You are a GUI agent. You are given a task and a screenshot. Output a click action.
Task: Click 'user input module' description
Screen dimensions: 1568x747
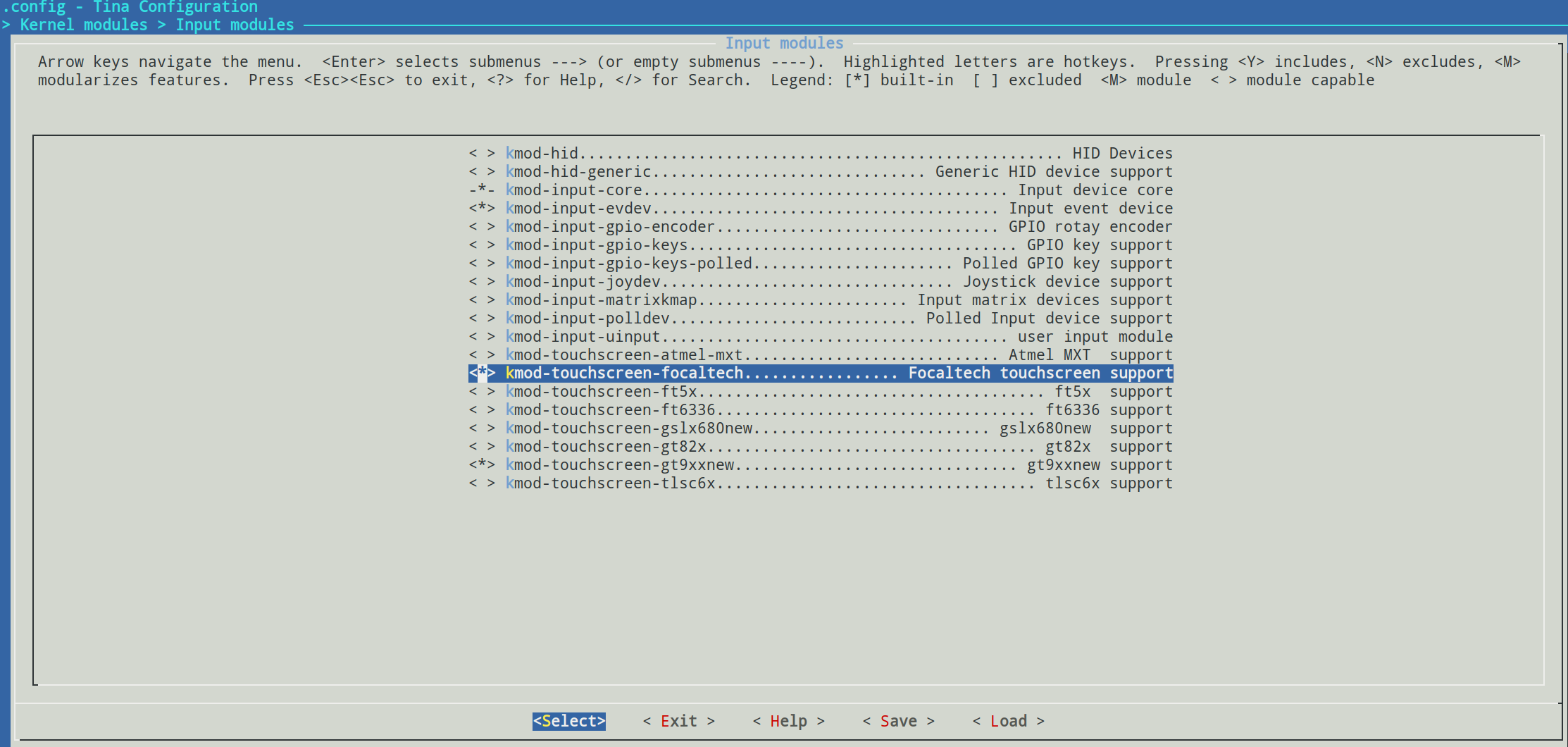[x=1095, y=337]
